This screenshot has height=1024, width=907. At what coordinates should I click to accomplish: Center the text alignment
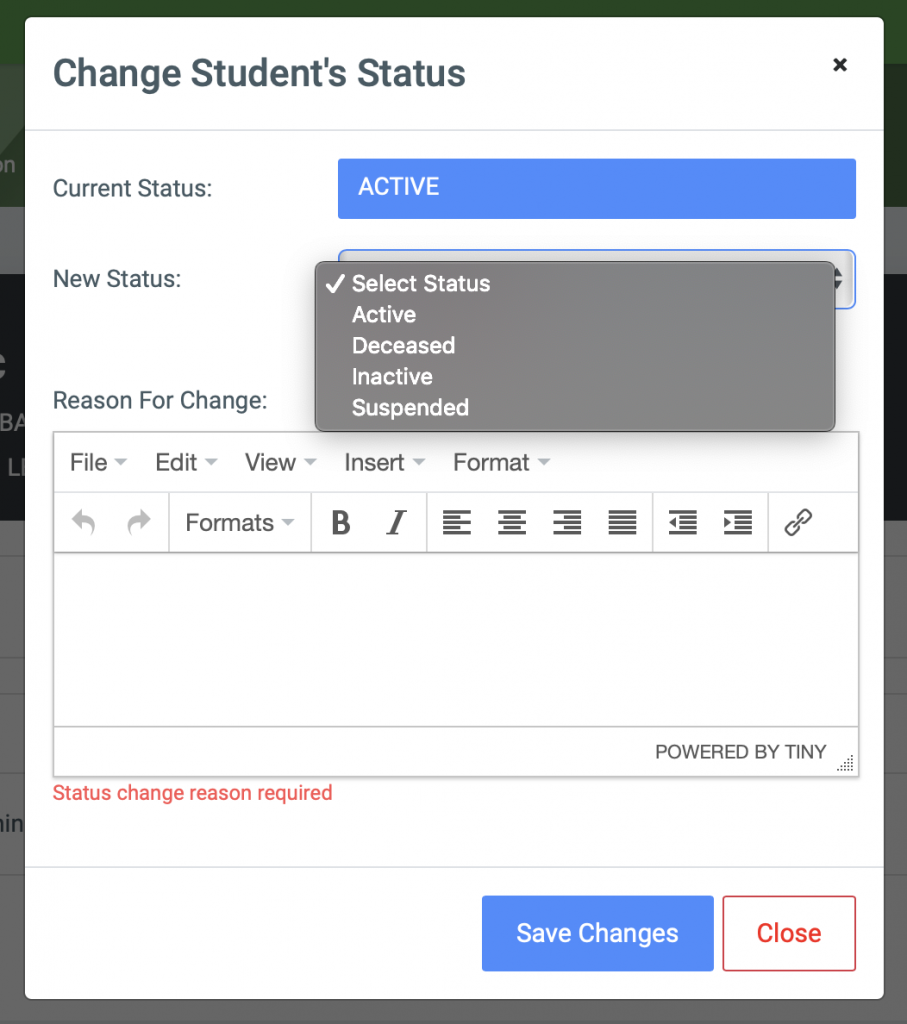pyautogui.click(x=512, y=522)
